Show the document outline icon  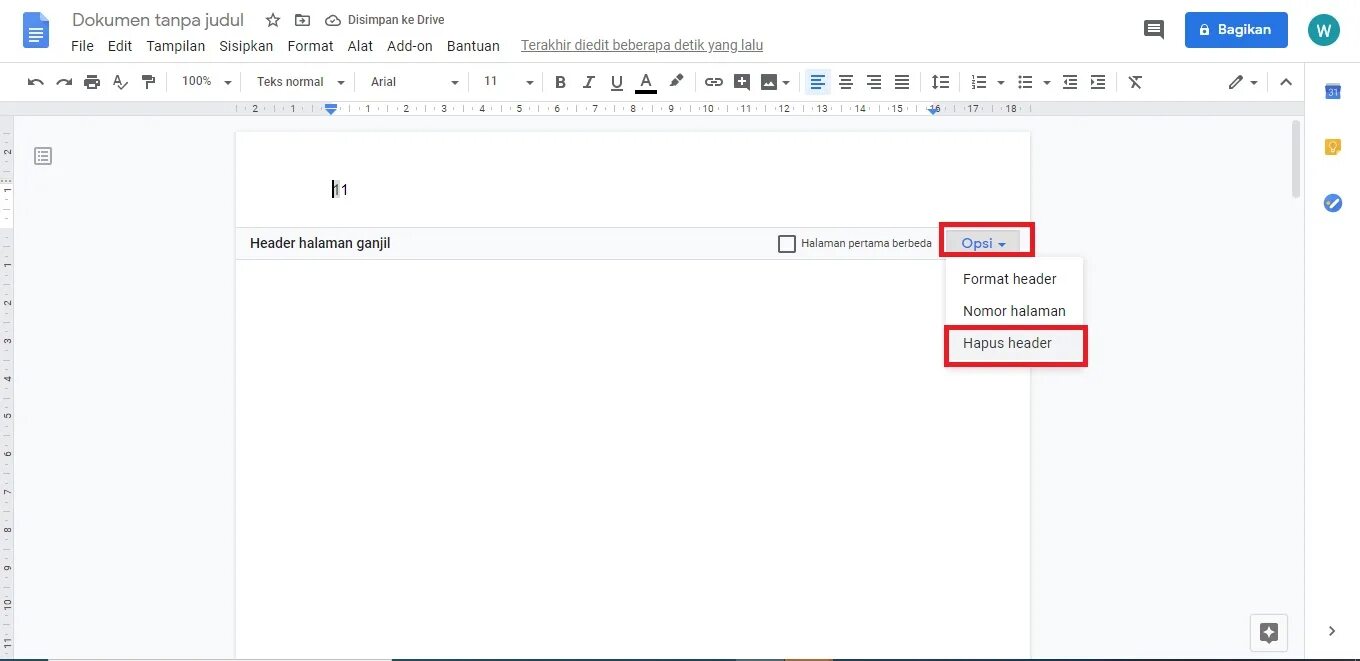click(43, 156)
